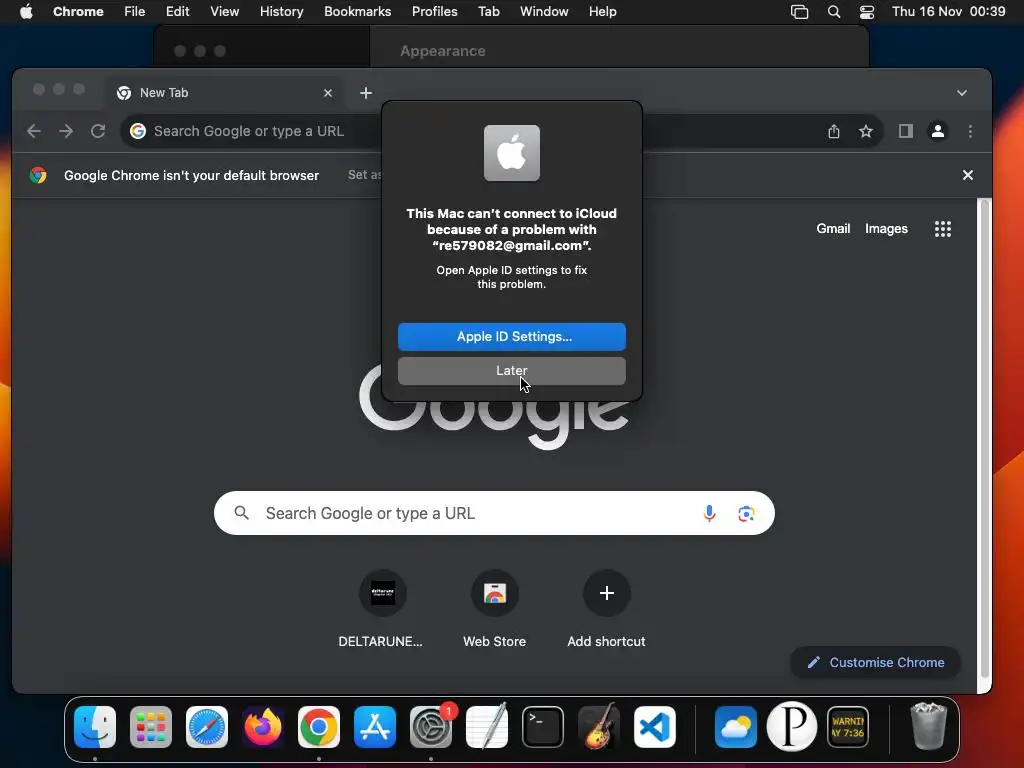Open a new tab with plus button
This screenshot has height=768, width=1024.
pyautogui.click(x=366, y=93)
